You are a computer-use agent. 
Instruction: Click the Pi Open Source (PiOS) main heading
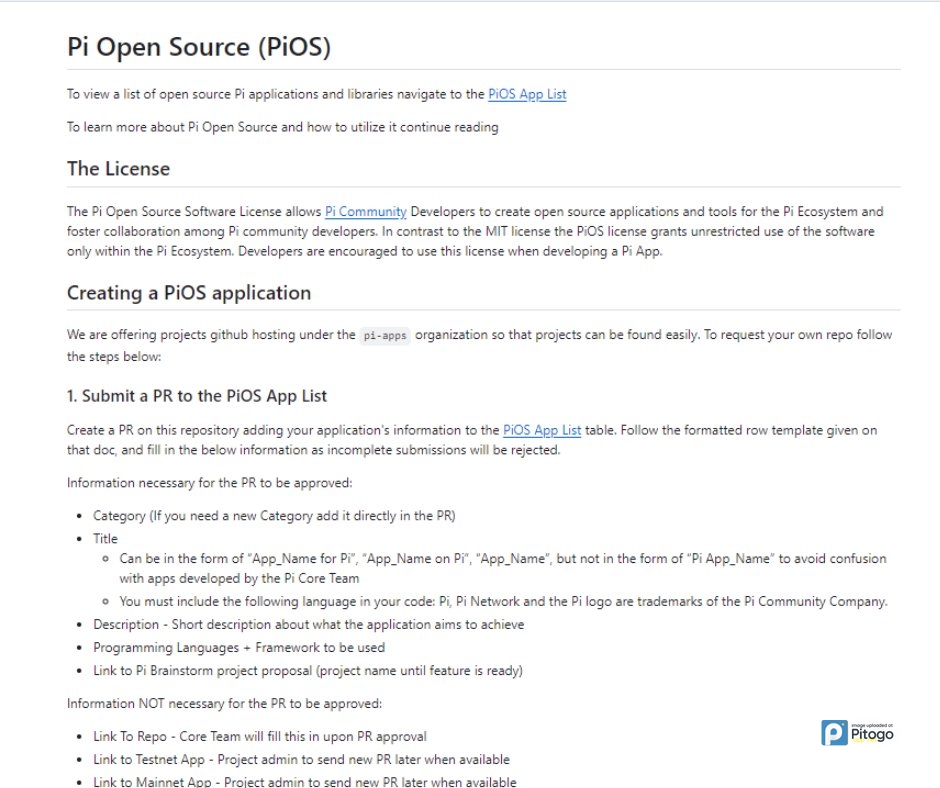tap(198, 47)
